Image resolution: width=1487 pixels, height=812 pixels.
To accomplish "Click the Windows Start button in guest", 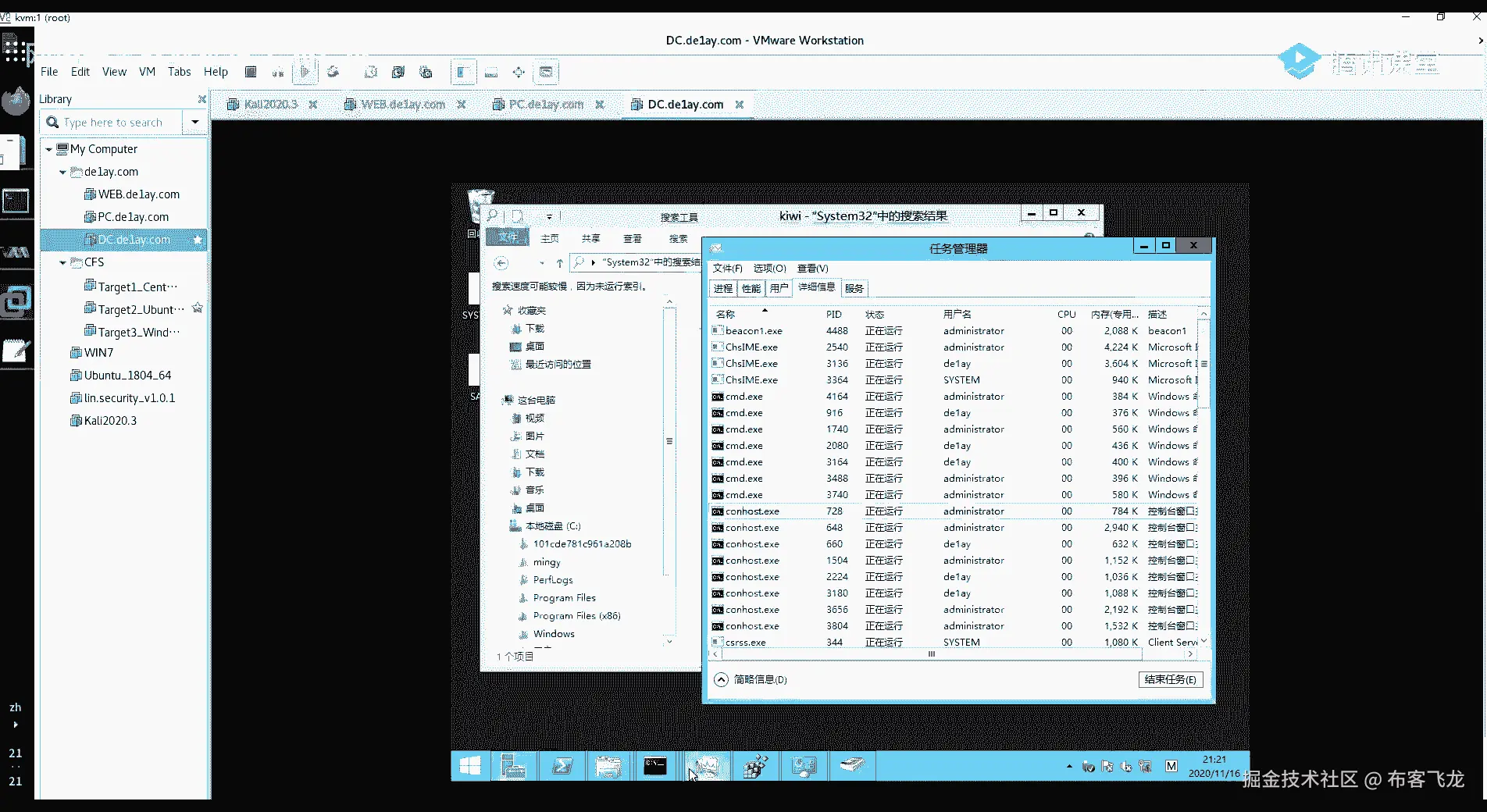I will tap(470, 767).
